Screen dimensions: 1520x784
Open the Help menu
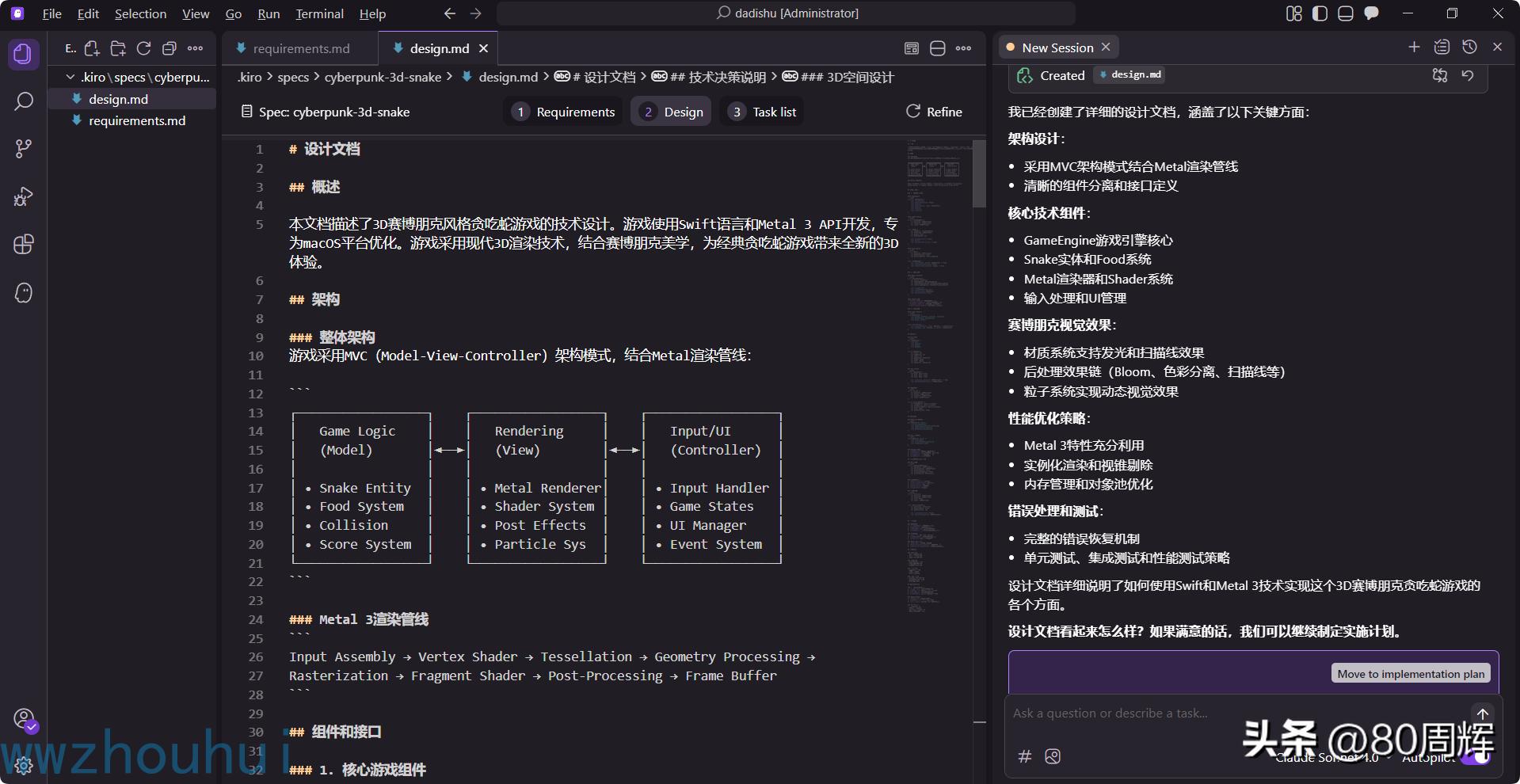click(372, 13)
